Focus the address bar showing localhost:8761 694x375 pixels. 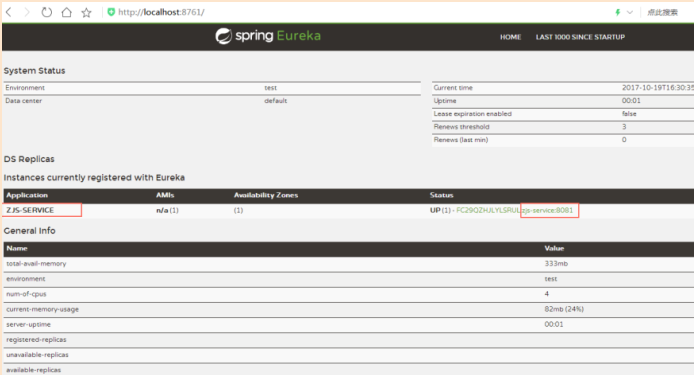[161, 12]
